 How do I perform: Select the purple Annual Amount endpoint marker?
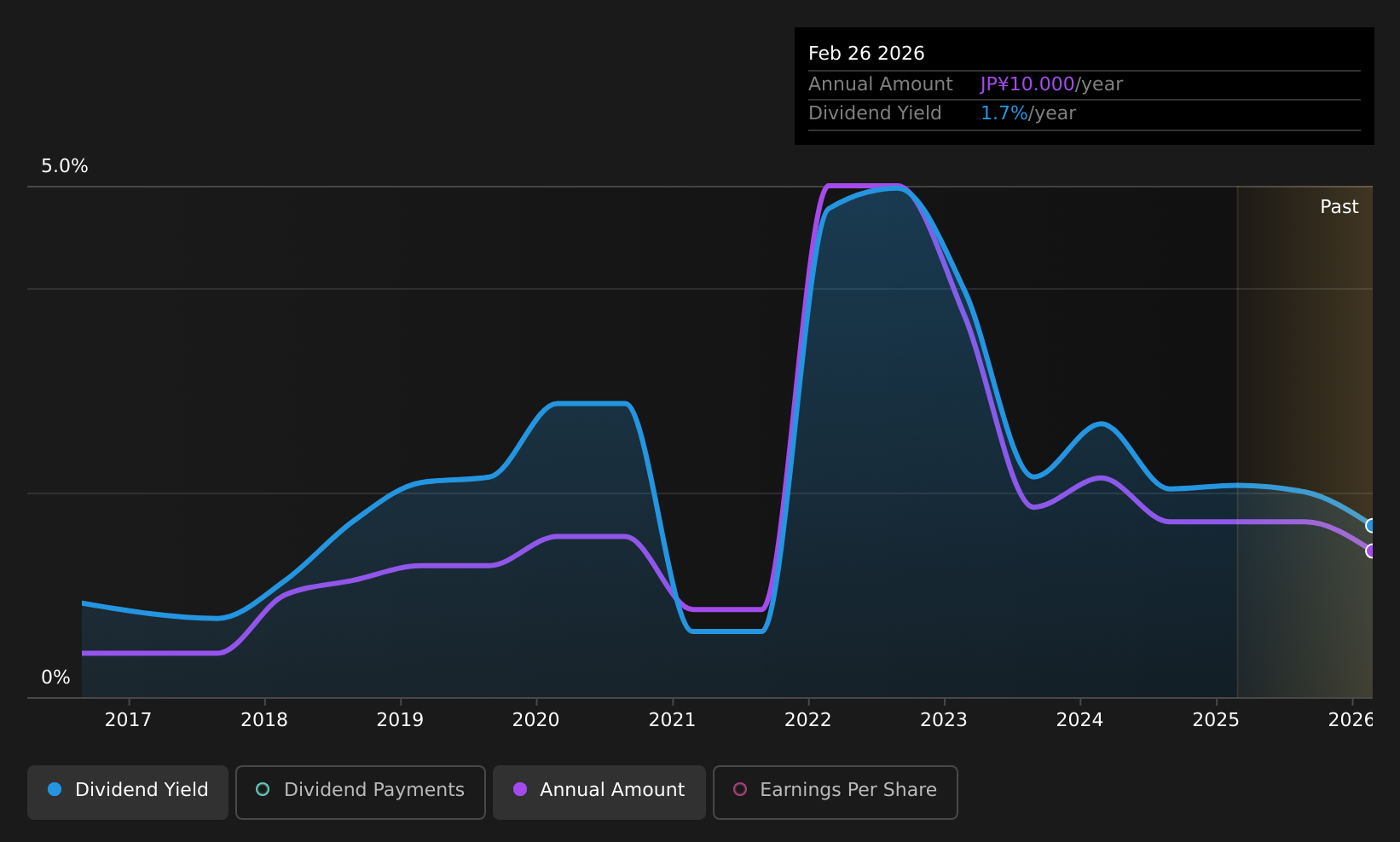(1371, 551)
